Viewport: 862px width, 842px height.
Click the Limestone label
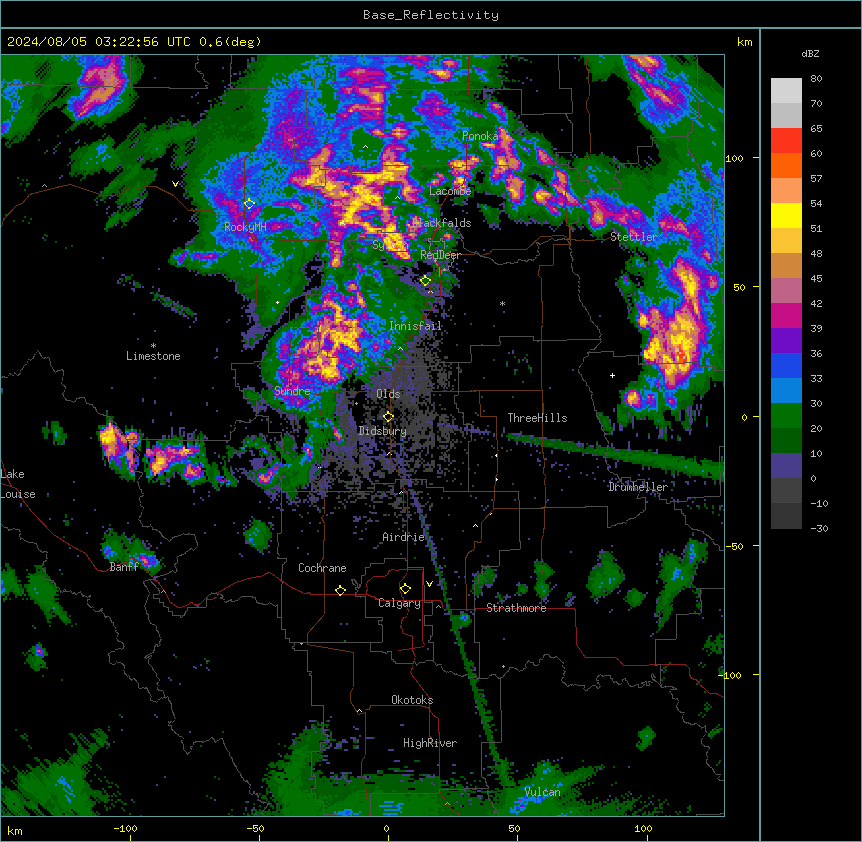click(153, 356)
